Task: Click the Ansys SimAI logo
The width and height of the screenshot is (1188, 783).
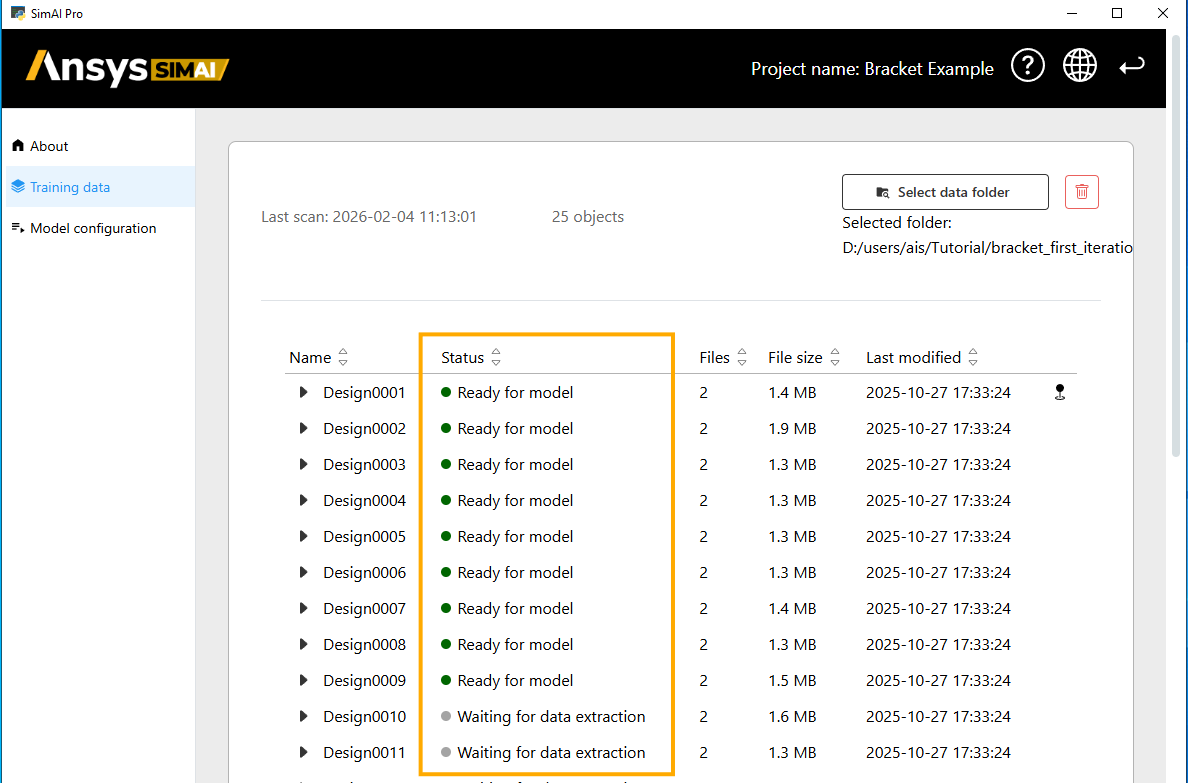Action: pyautogui.click(x=127, y=68)
